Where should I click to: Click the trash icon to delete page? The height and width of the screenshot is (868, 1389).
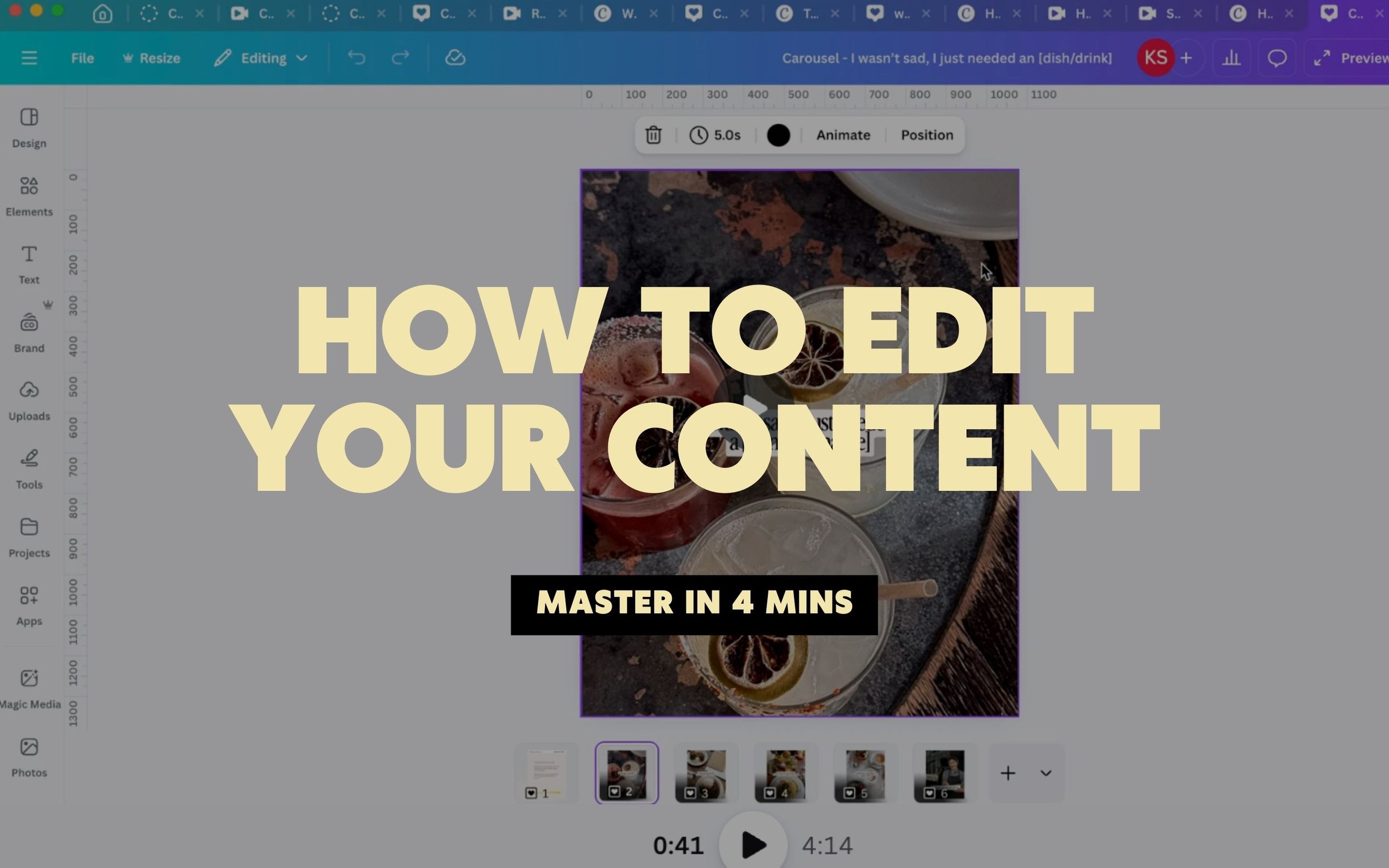click(653, 136)
